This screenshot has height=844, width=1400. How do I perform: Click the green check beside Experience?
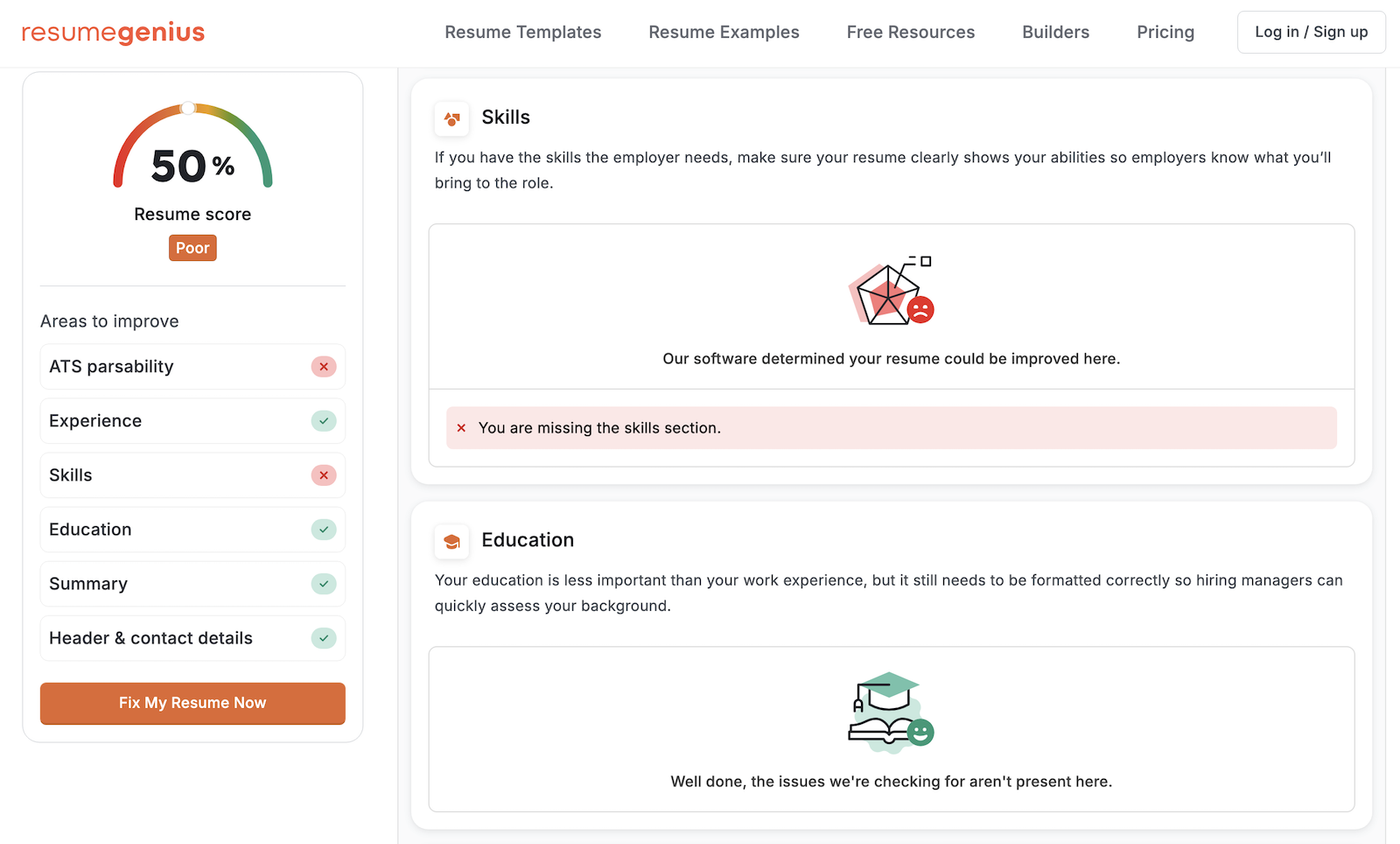click(323, 421)
